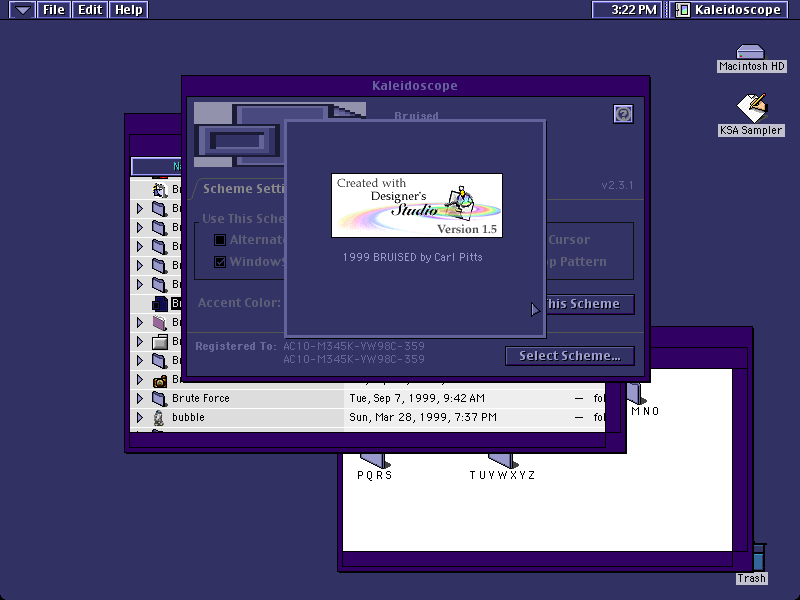Open the Edit menu
The width and height of the screenshot is (800, 600).
tap(90, 10)
